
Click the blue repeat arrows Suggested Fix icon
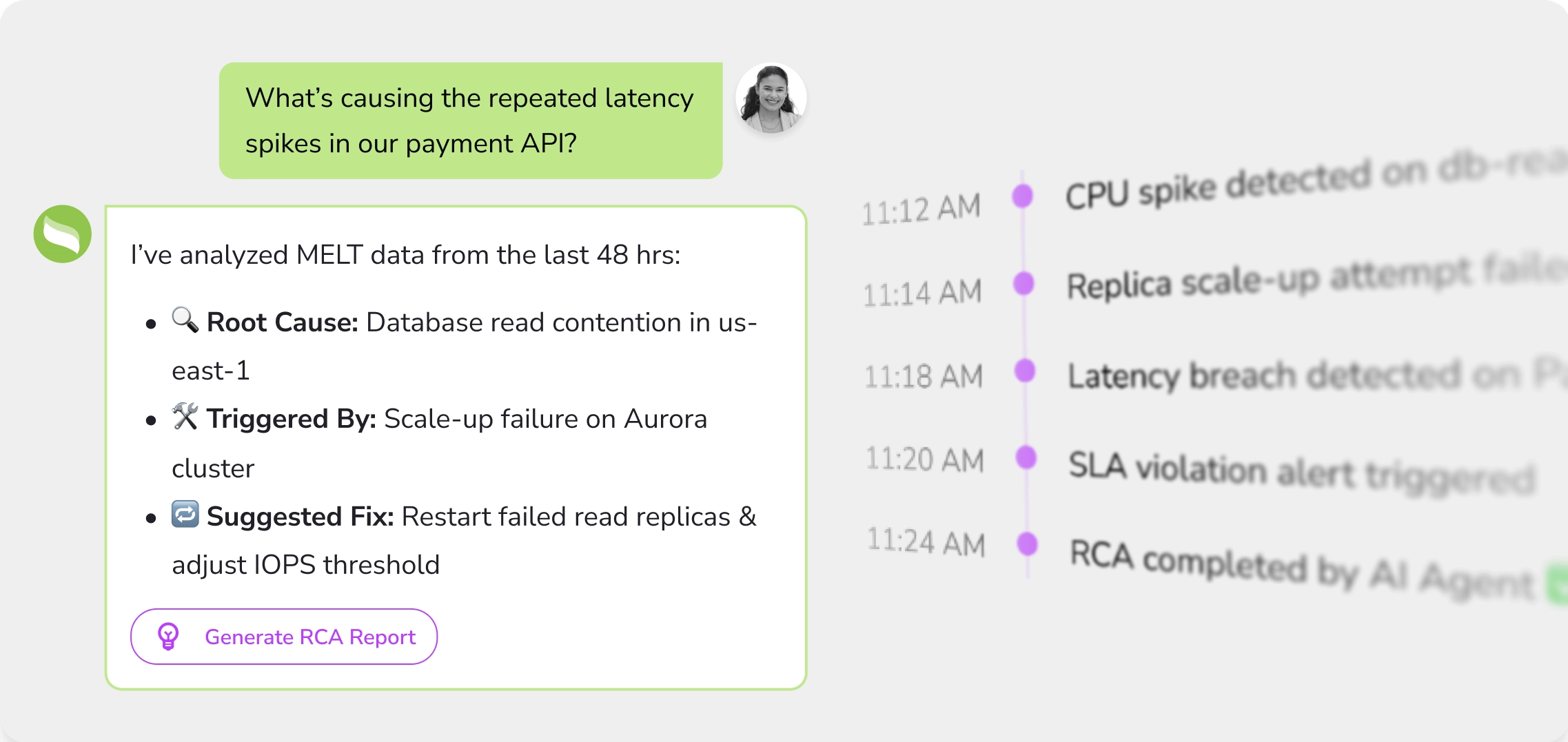[x=185, y=514]
